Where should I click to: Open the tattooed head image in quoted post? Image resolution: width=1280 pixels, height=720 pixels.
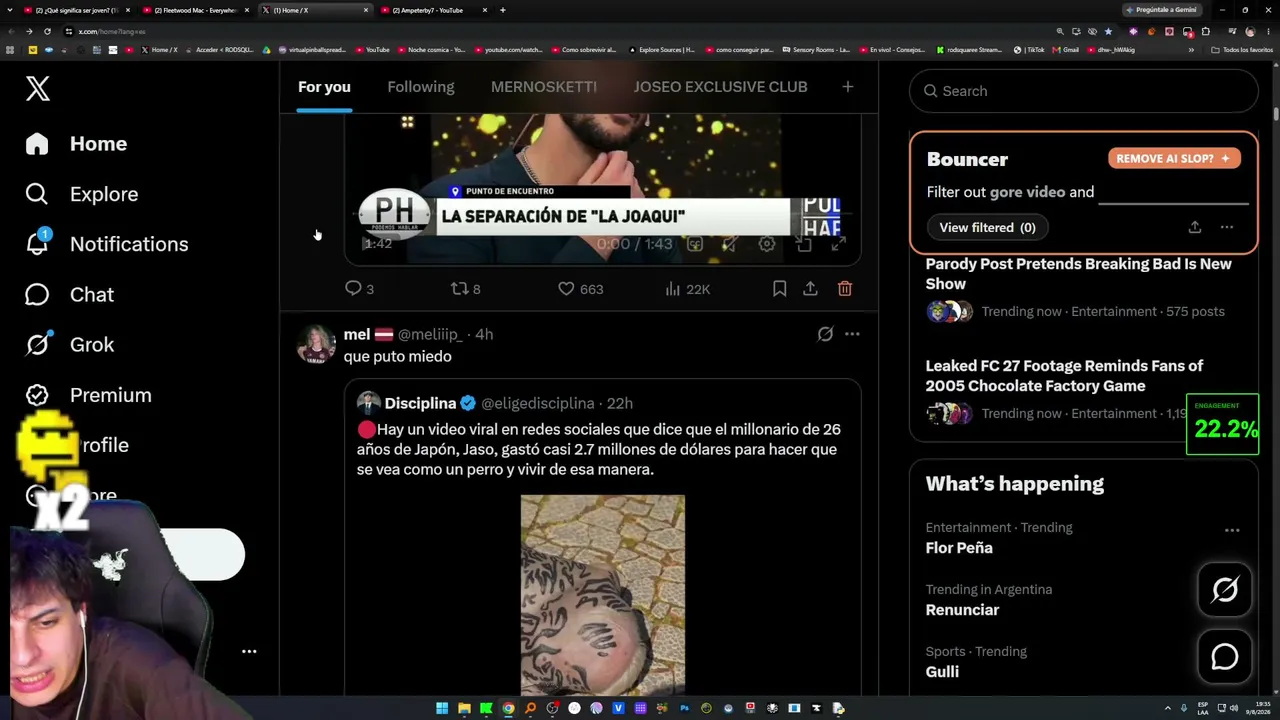pyautogui.click(x=603, y=594)
